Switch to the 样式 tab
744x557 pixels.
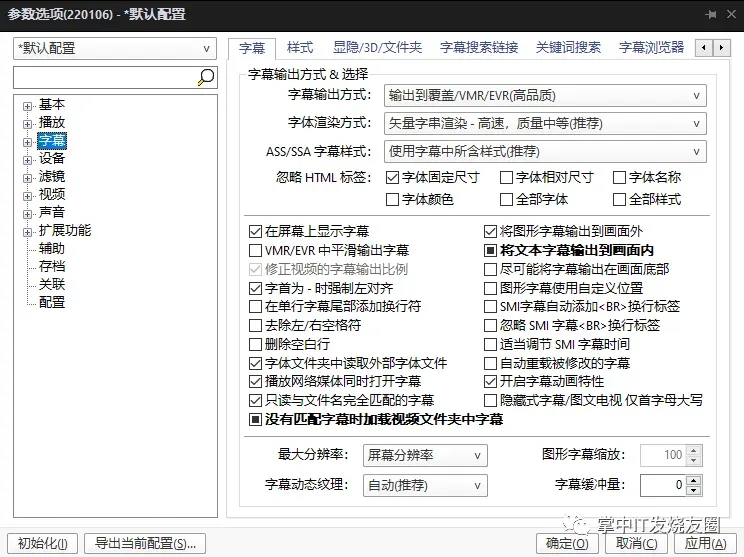click(x=300, y=47)
